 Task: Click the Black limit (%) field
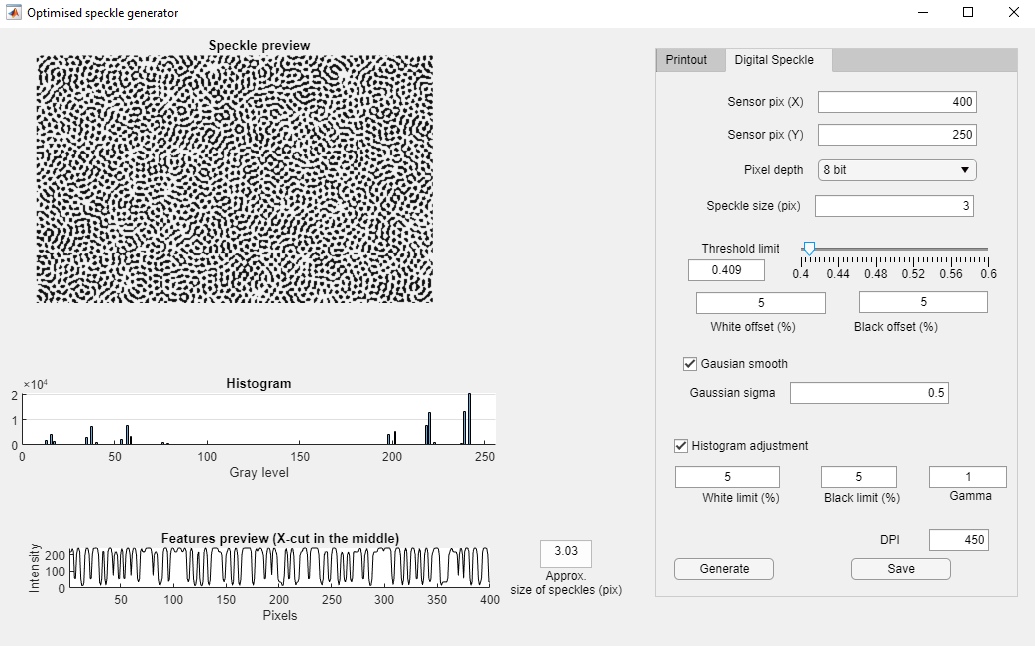(x=859, y=477)
